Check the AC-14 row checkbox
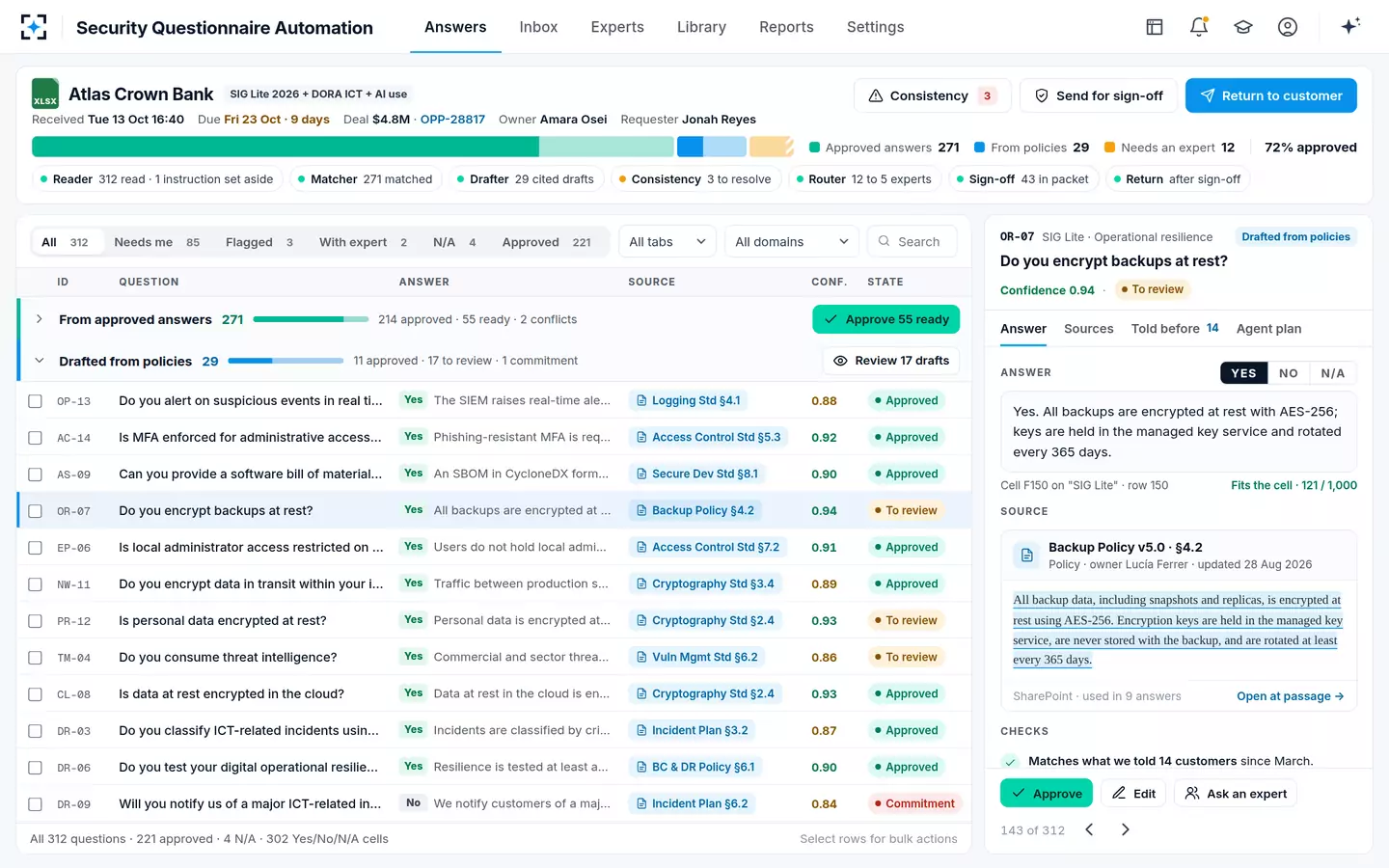Viewport: 1389px width, 868px height. click(x=36, y=438)
